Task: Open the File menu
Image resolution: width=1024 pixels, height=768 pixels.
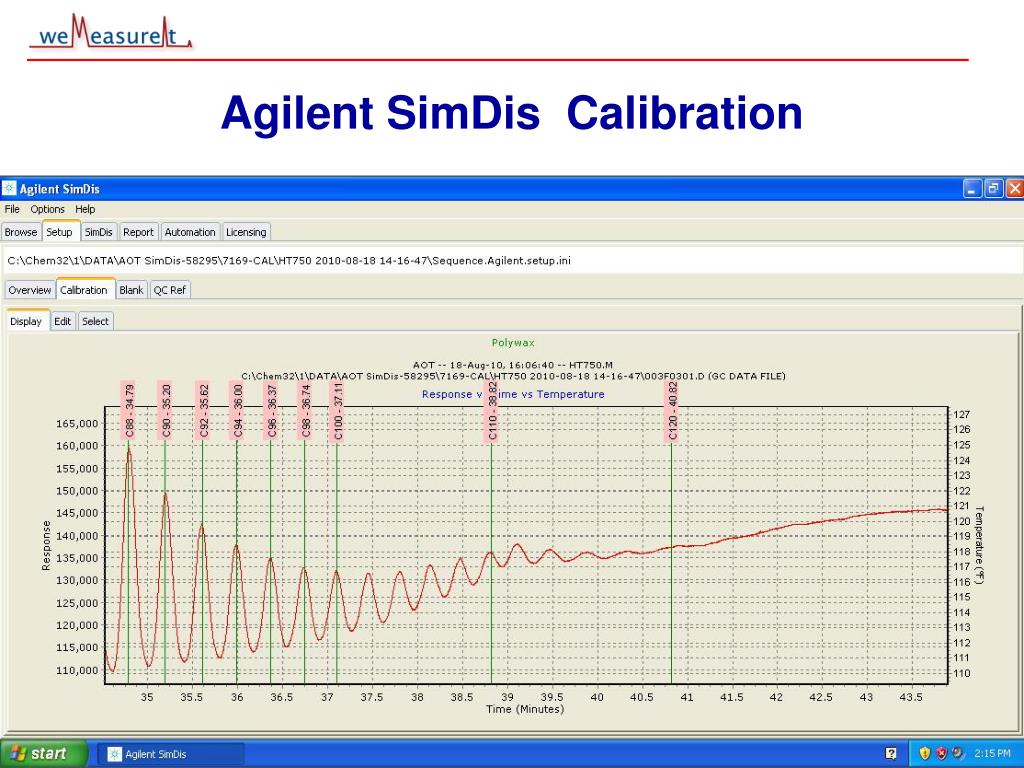Action: click(x=12, y=209)
